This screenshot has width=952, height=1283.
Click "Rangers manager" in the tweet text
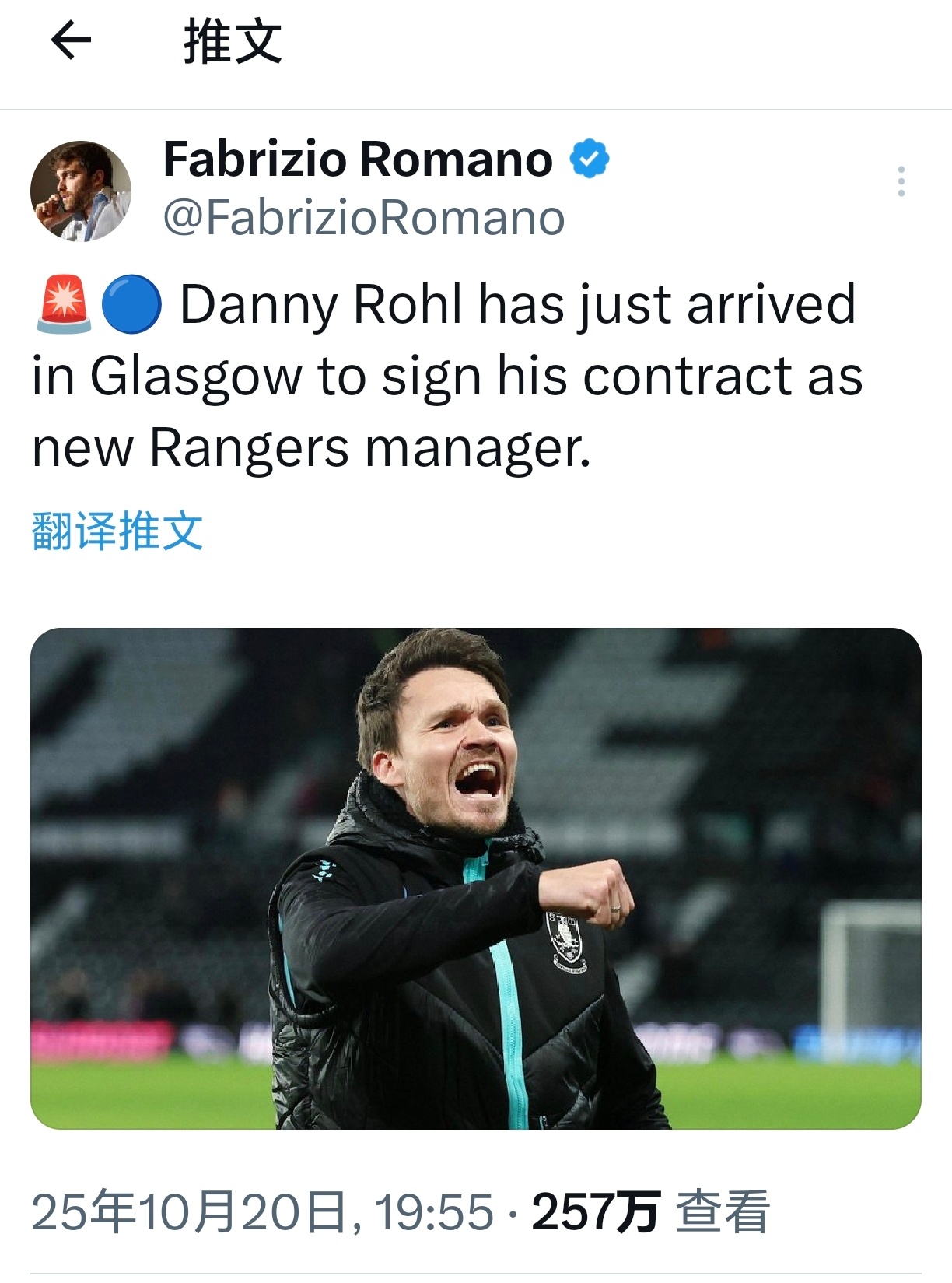369,449
